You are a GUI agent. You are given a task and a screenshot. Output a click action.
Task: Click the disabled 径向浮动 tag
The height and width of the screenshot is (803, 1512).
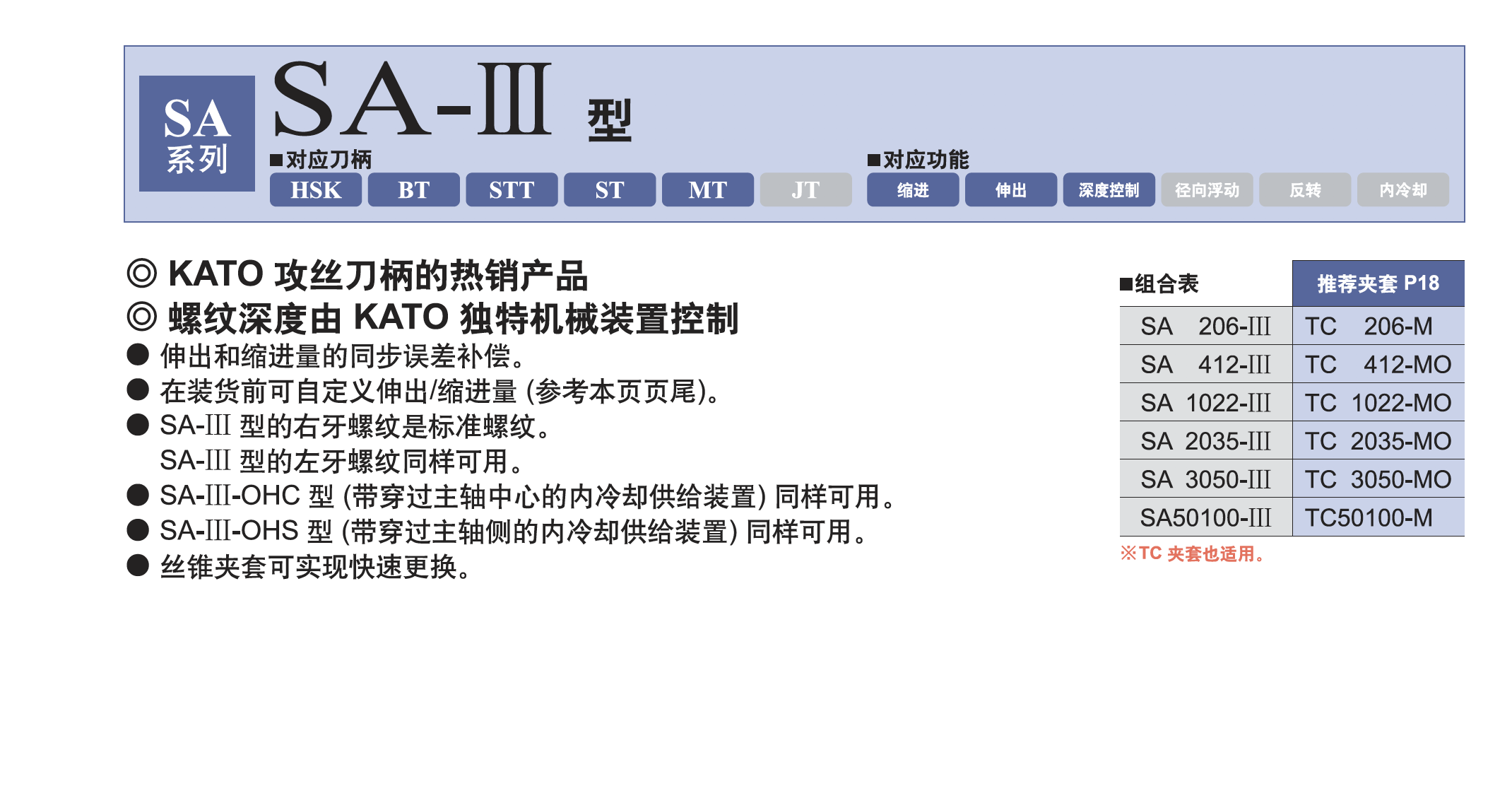tap(1207, 190)
